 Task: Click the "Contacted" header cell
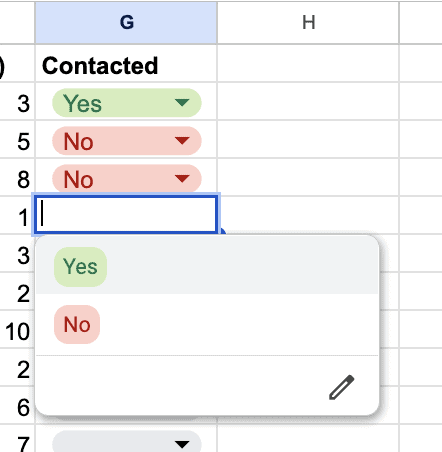(126, 63)
